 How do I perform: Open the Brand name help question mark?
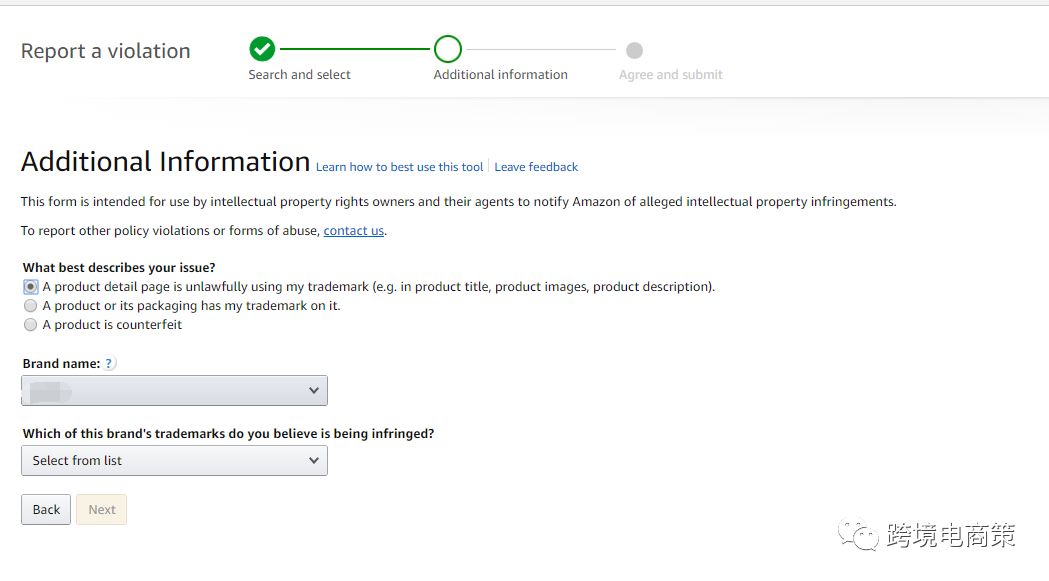click(x=110, y=364)
